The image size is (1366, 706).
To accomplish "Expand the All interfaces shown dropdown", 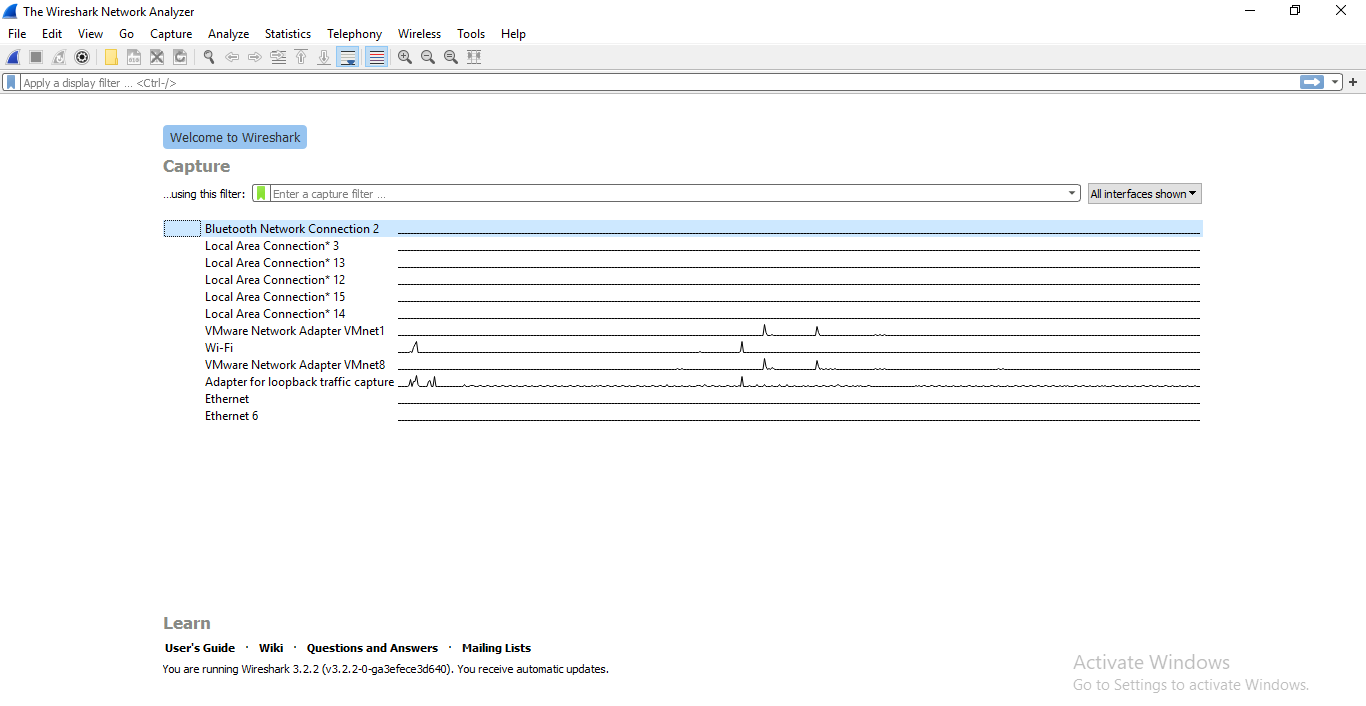I will pyautogui.click(x=1144, y=194).
